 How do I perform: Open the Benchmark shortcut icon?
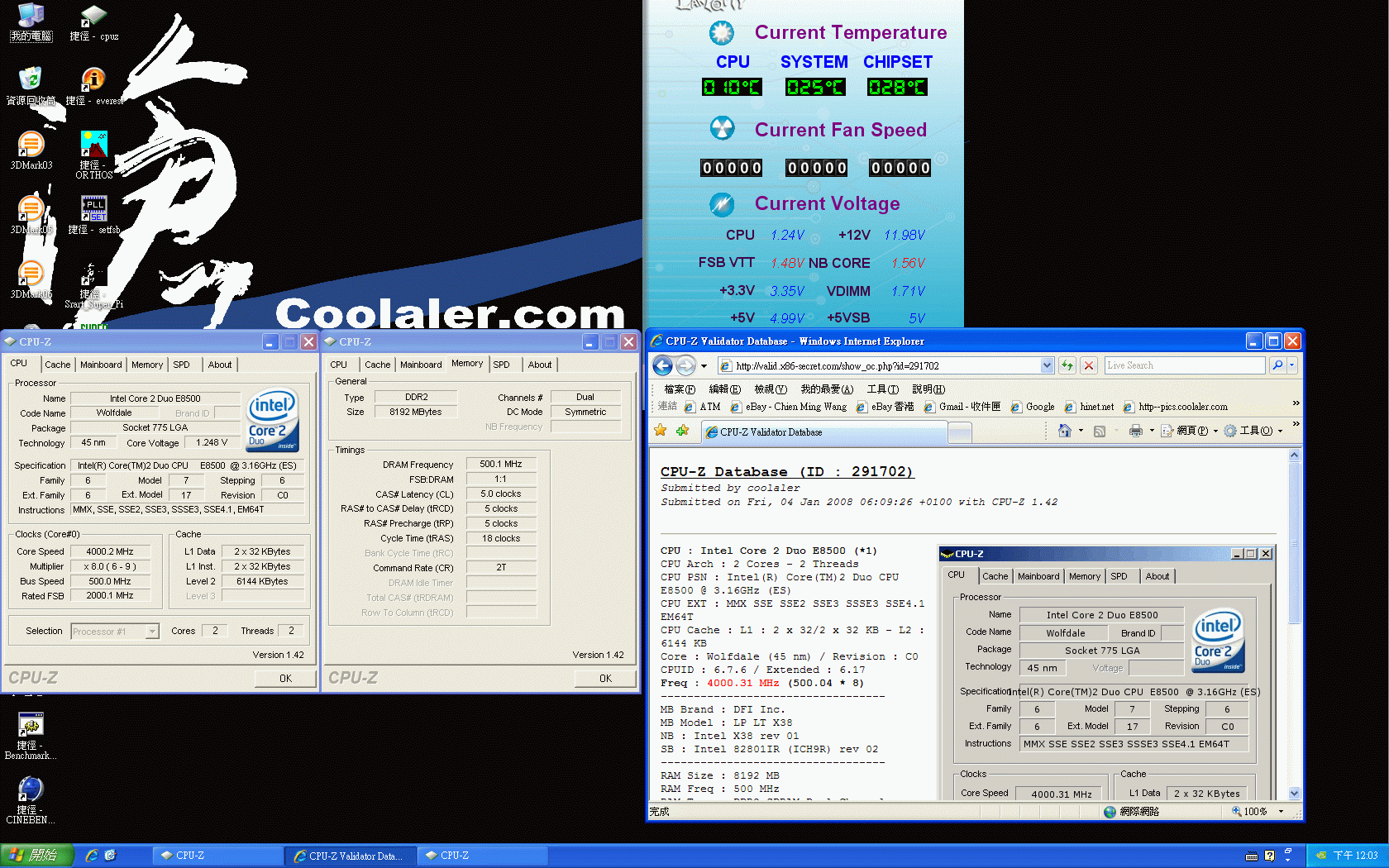[31, 736]
